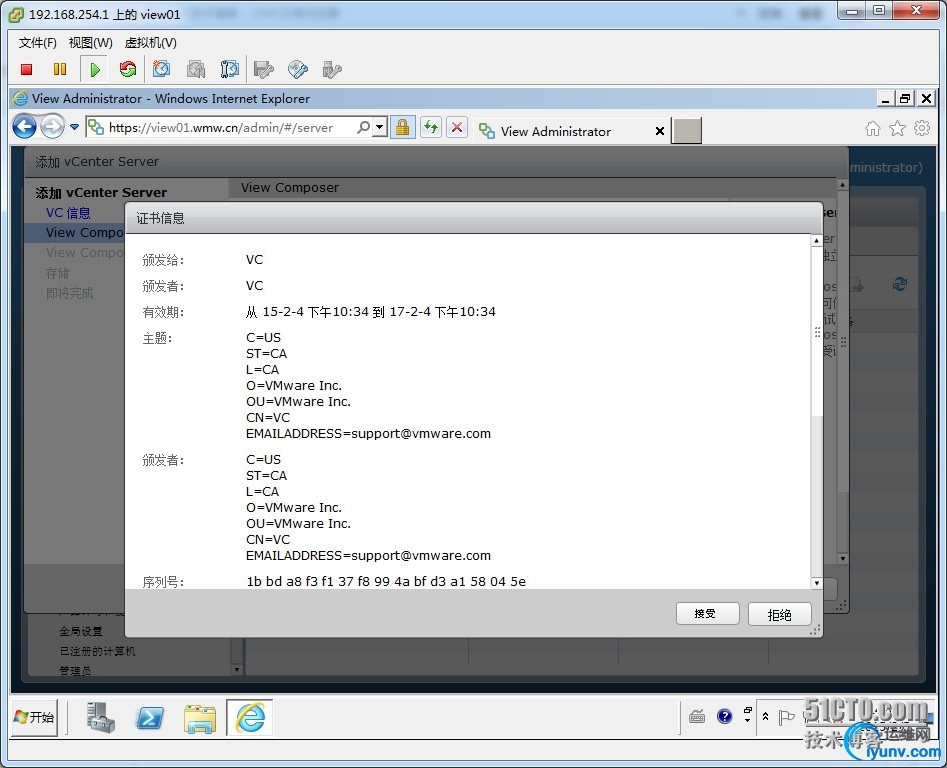Open PowerShell from taskbar
The width and height of the screenshot is (947, 768).
pos(150,717)
